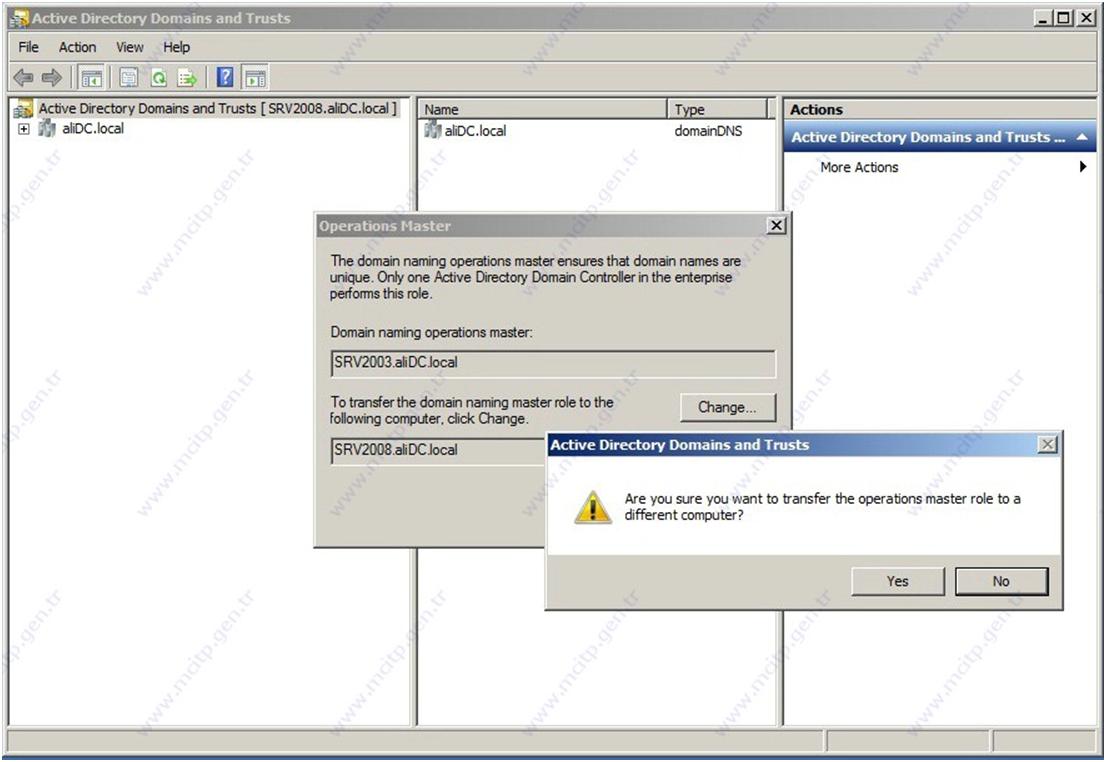Toggle the Show/Hide Console Tree icon
1106x762 pixels.
pos(92,78)
